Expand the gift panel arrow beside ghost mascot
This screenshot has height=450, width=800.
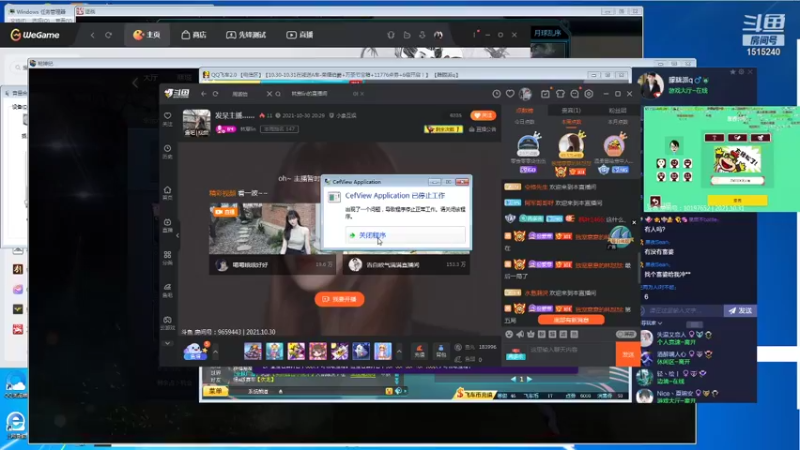(x=215, y=352)
